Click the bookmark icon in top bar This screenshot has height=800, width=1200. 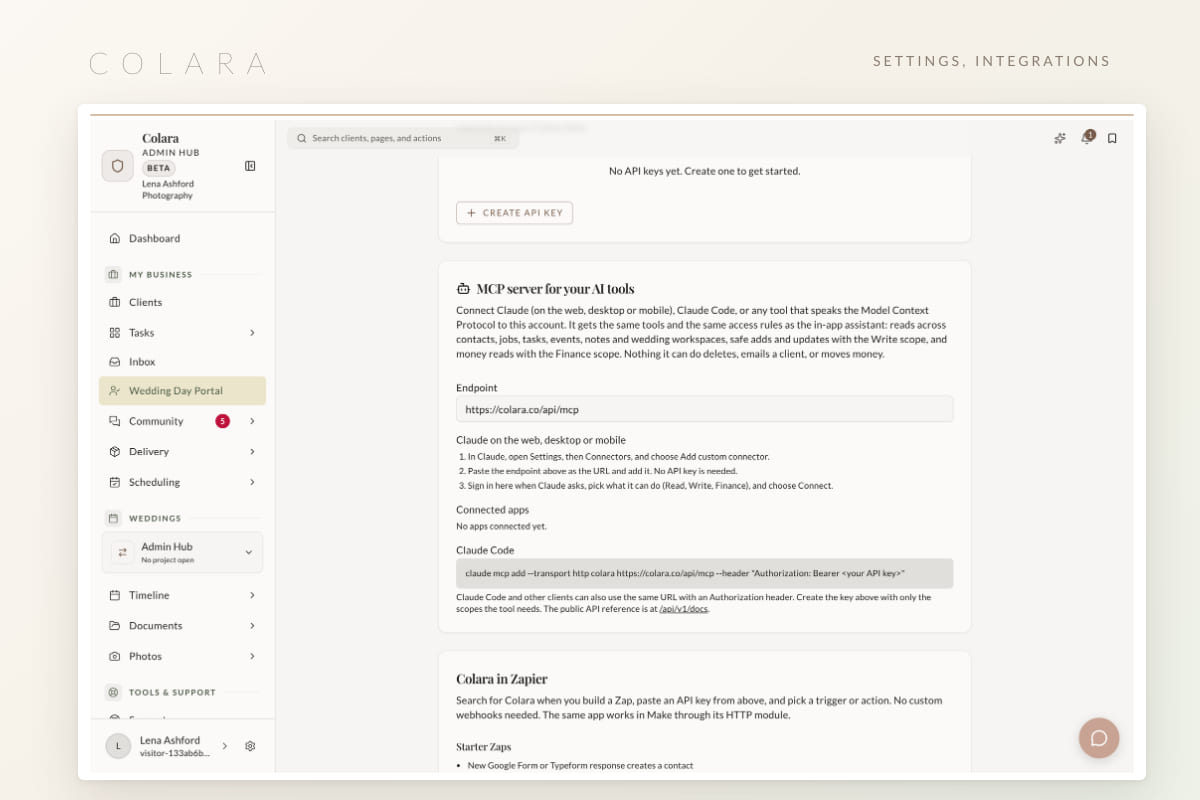[1112, 138]
